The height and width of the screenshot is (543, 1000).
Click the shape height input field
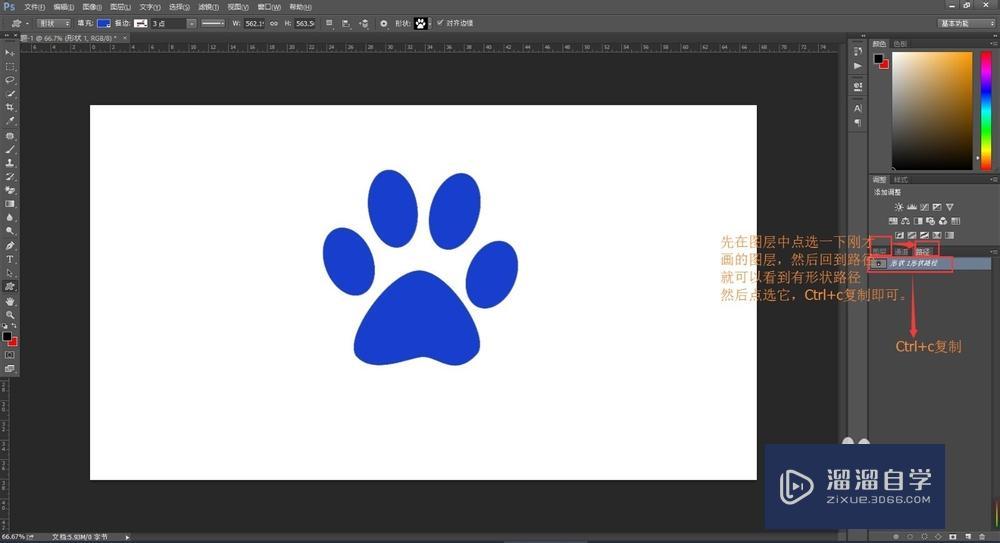[x=305, y=23]
